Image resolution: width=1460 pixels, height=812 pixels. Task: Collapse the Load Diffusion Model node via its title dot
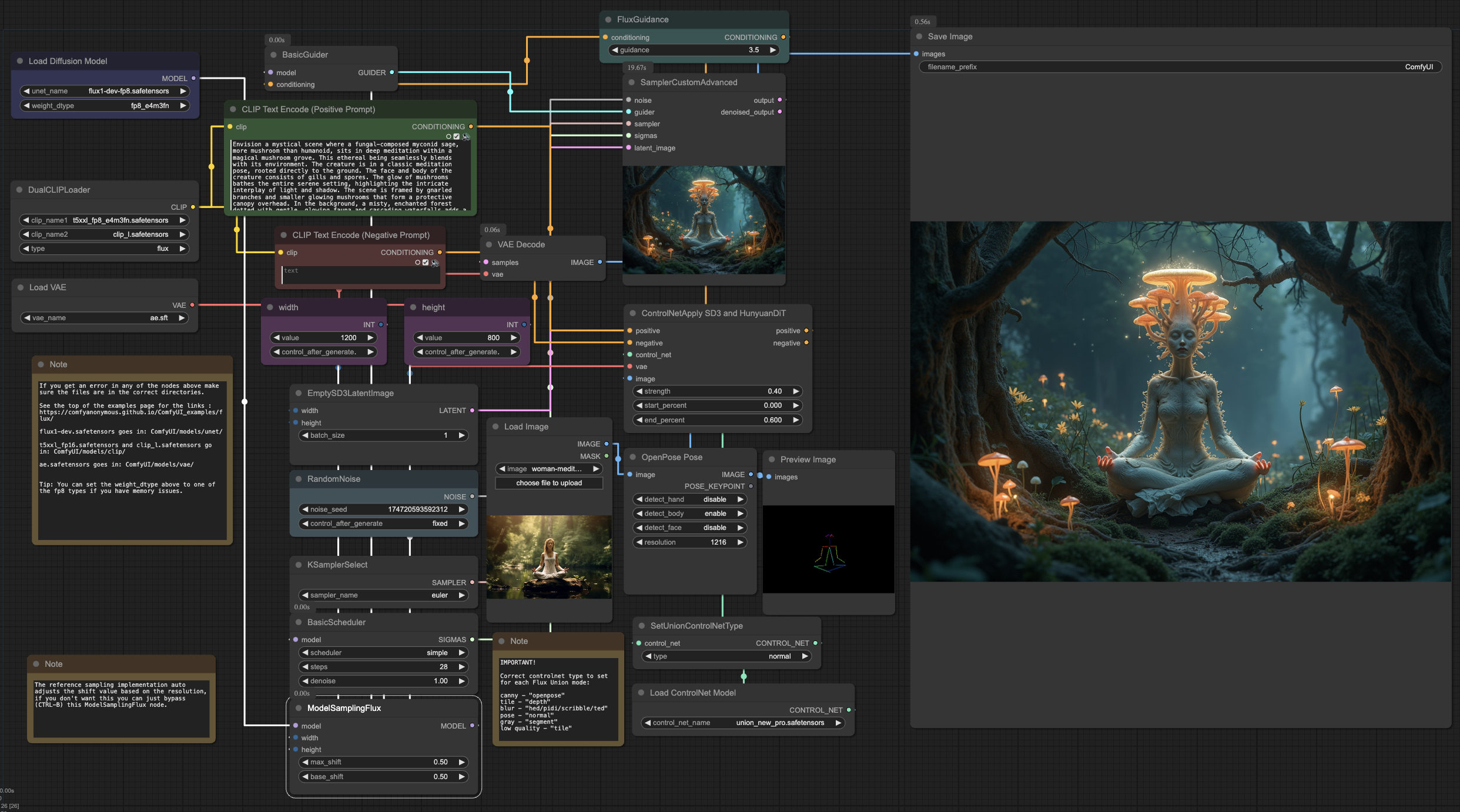coord(20,61)
